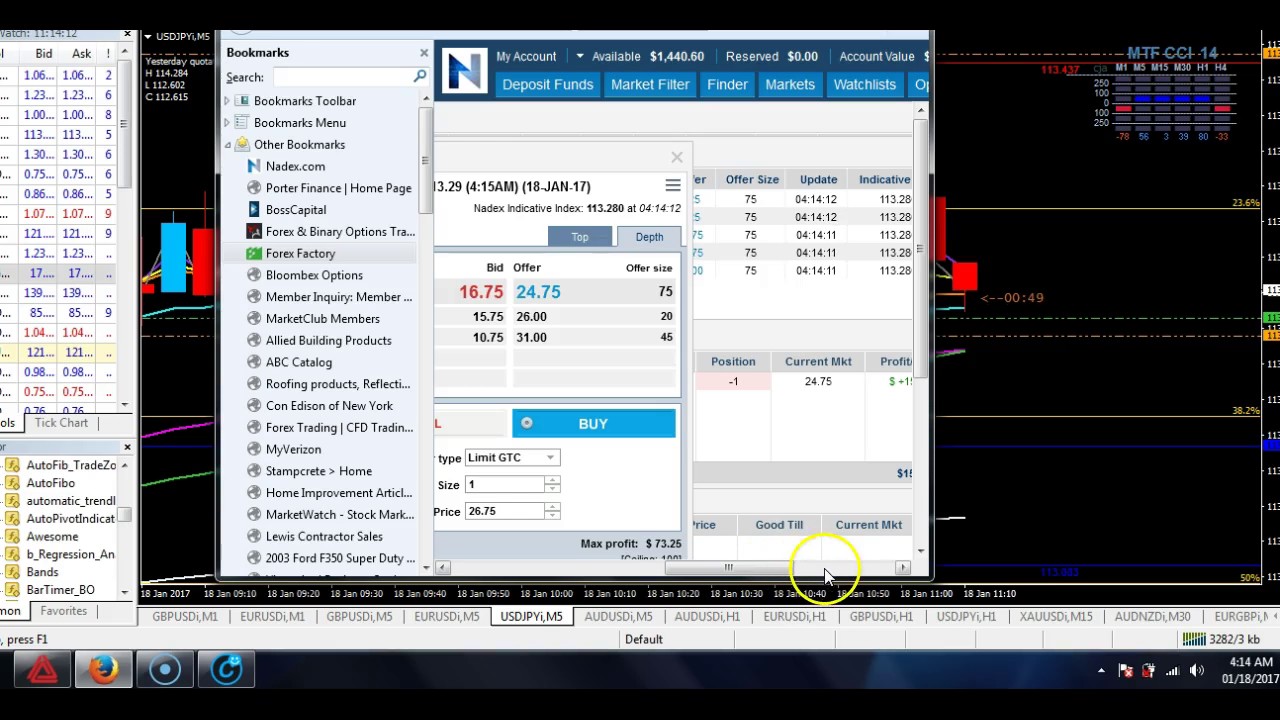Screen dimensions: 1280x720
Task: Select the Forex Factory bookmark
Action: tap(300, 254)
